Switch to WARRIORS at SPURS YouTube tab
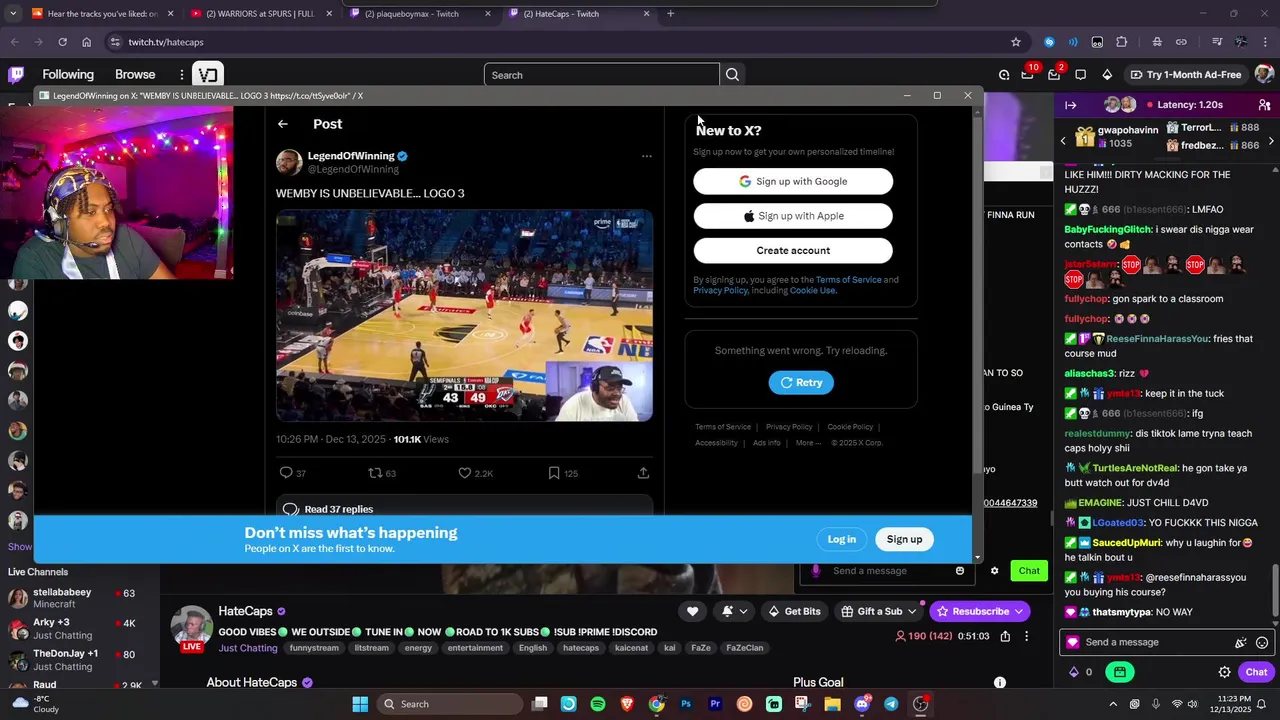The width and height of the screenshot is (1280, 720). 261,14
